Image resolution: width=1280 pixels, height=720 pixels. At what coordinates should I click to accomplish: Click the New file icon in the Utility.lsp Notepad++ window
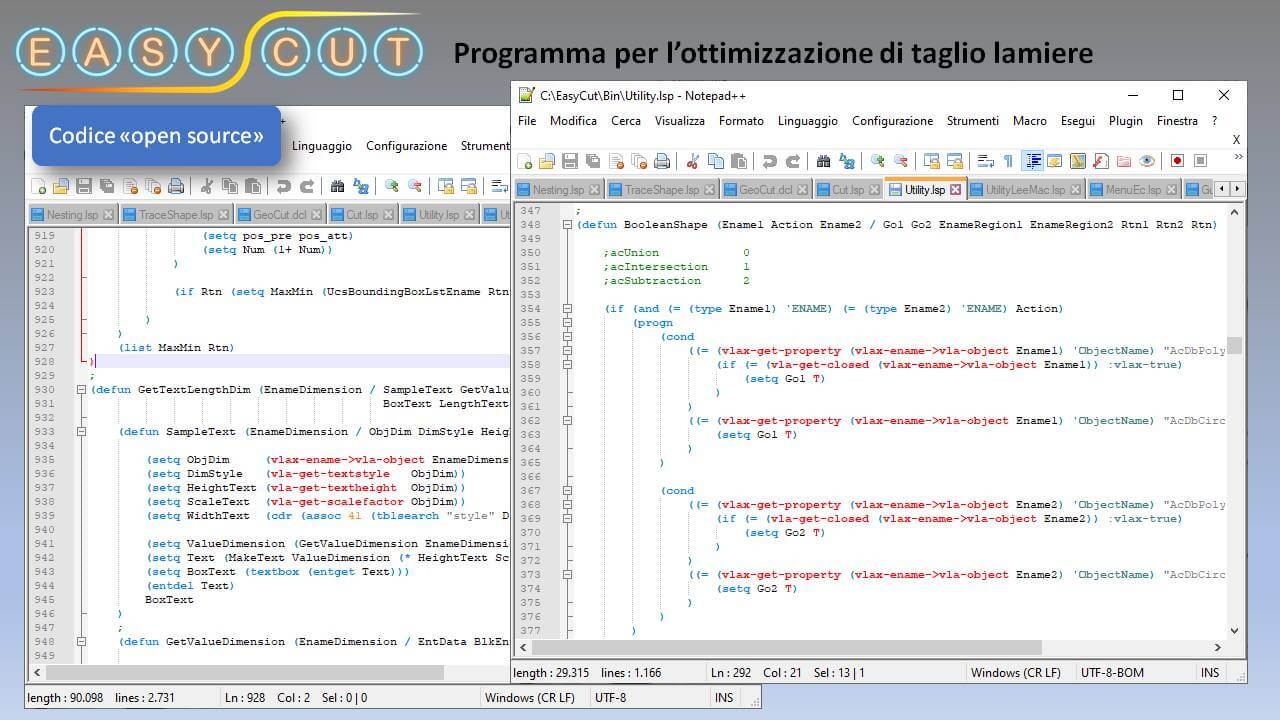pyautogui.click(x=525, y=161)
